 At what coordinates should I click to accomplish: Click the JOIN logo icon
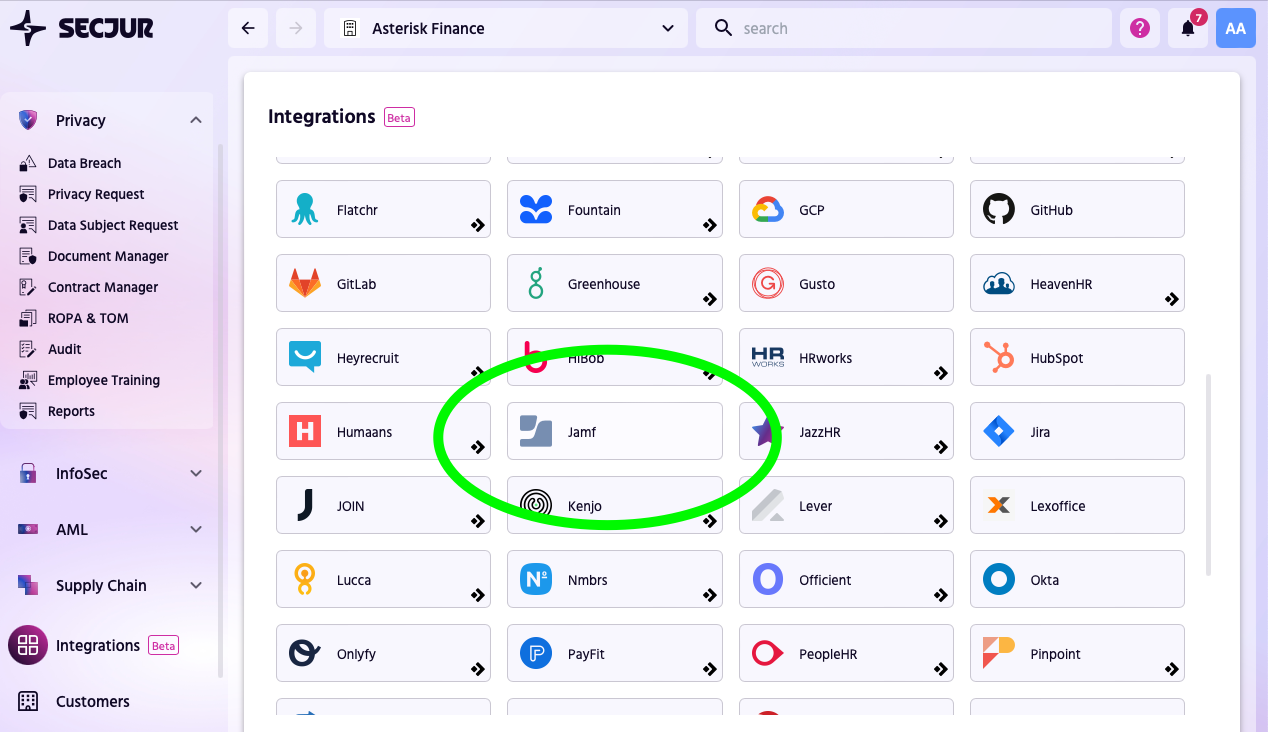pos(305,506)
